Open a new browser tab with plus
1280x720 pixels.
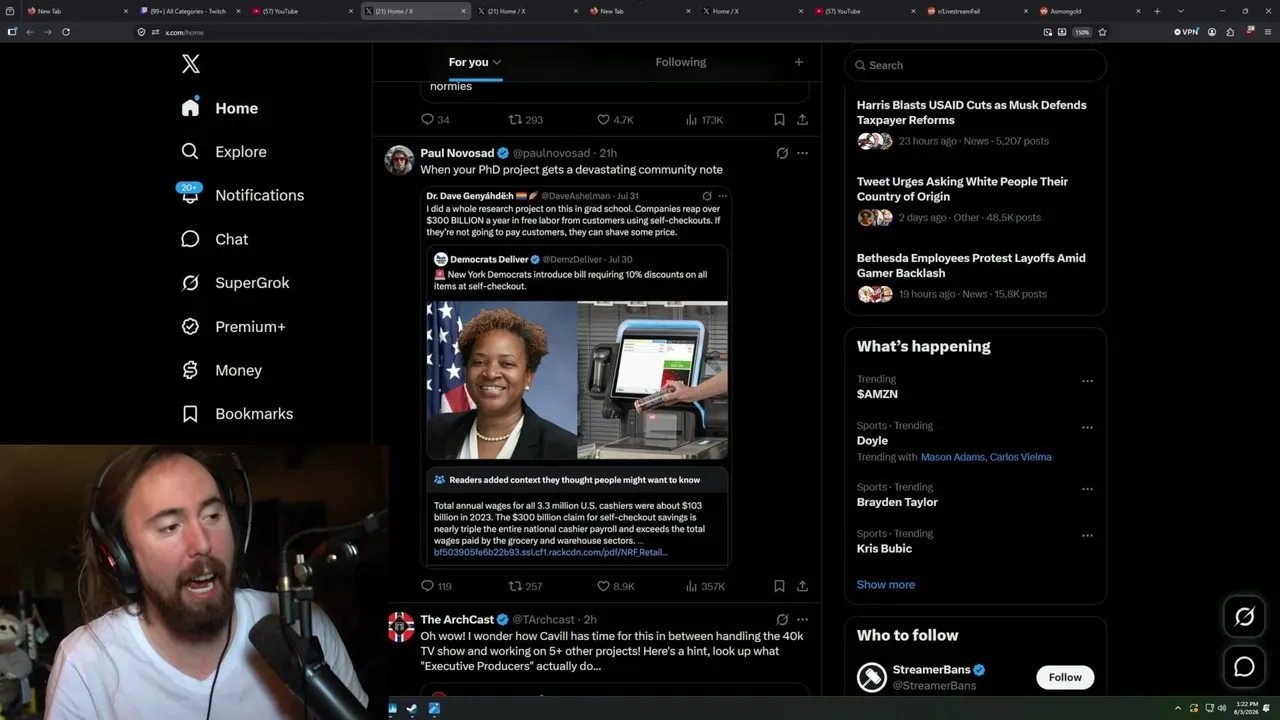point(1157,11)
